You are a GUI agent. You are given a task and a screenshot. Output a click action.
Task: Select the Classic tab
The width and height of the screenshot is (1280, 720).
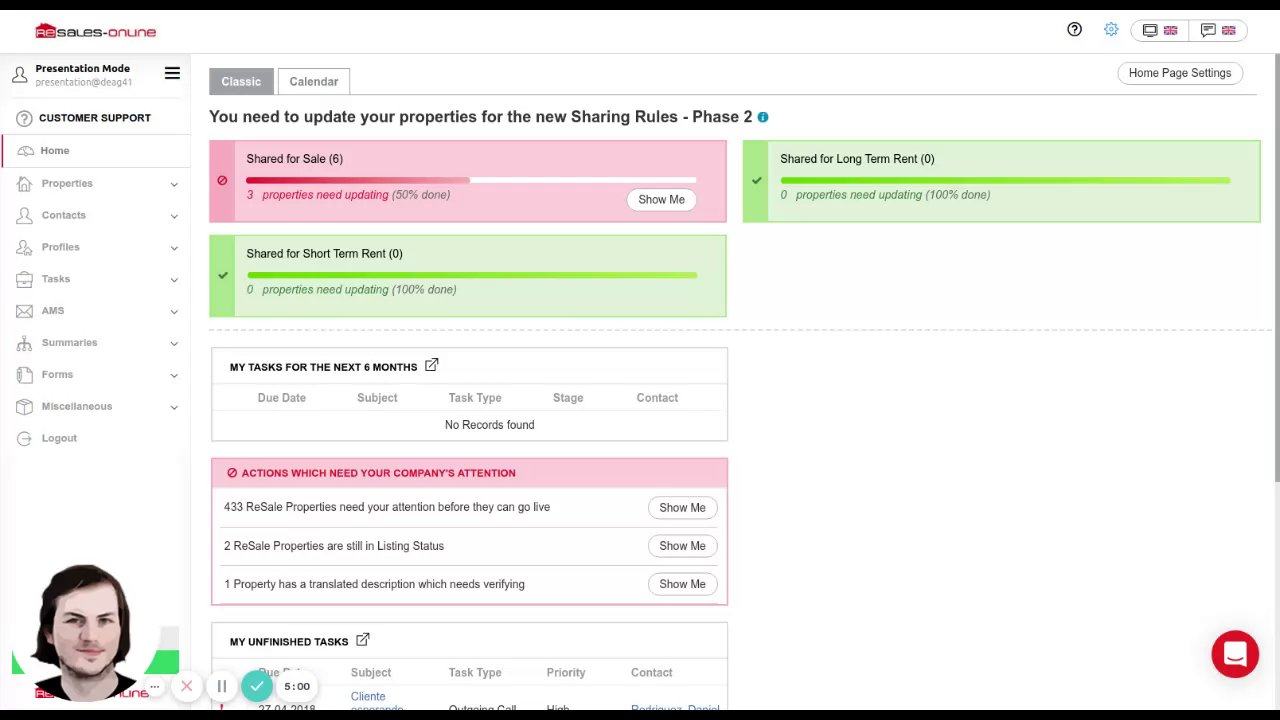[241, 82]
